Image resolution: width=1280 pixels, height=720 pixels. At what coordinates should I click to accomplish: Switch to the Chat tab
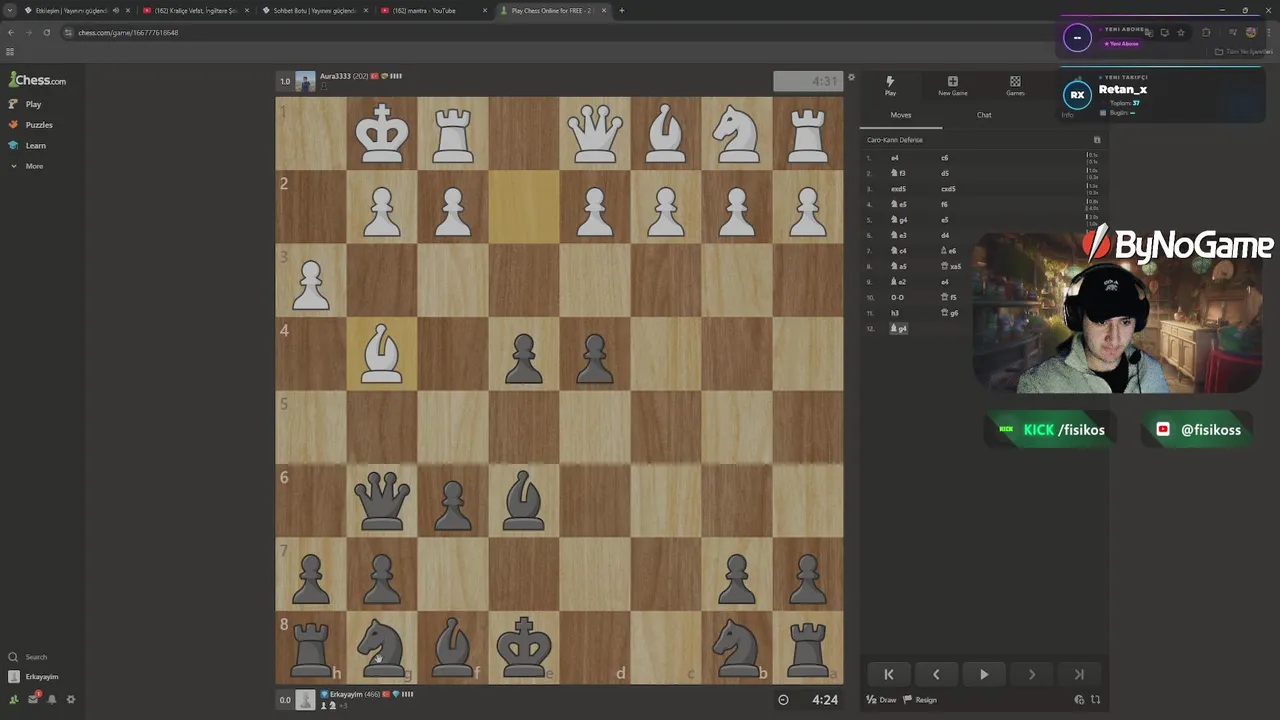pos(984,115)
